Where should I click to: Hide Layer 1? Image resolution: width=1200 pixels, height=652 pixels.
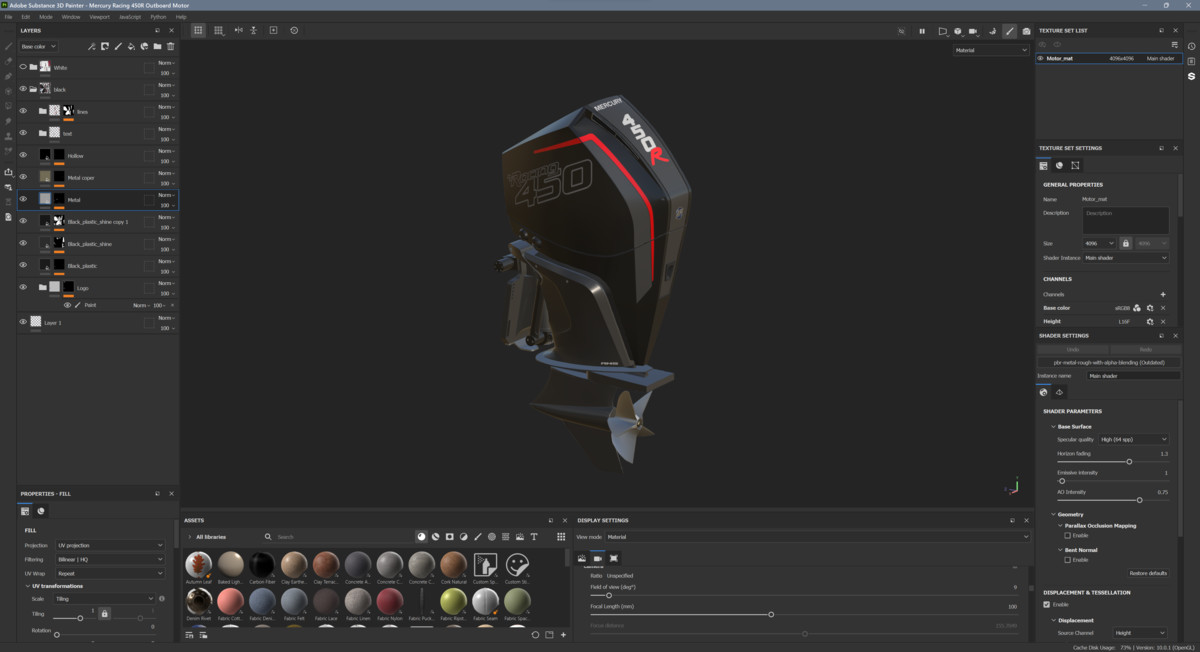[23, 322]
